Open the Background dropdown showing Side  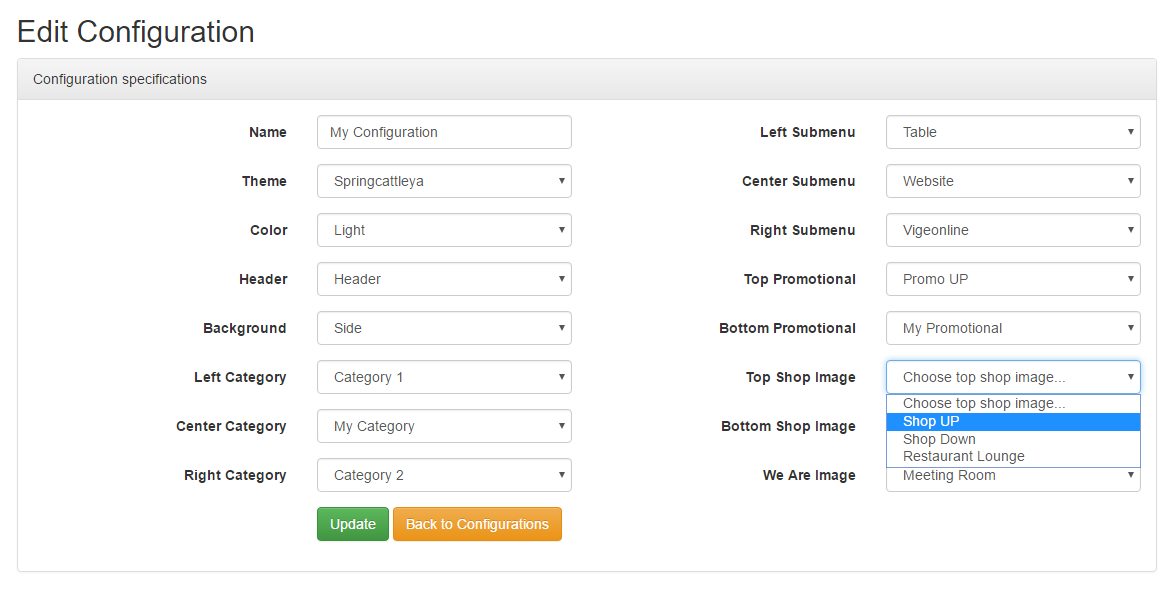(x=444, y=328)
